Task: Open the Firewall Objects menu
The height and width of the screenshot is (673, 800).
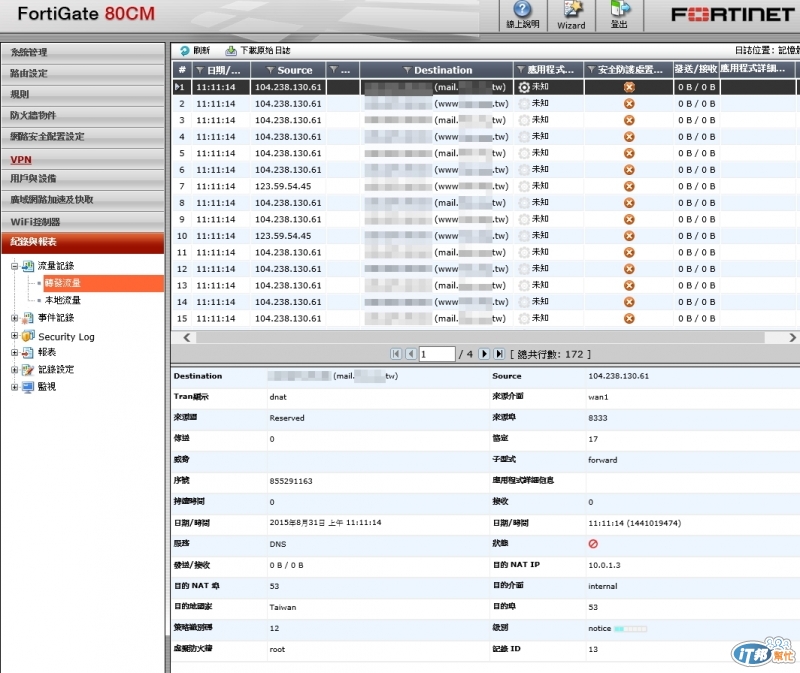Action: pos(83,115)
